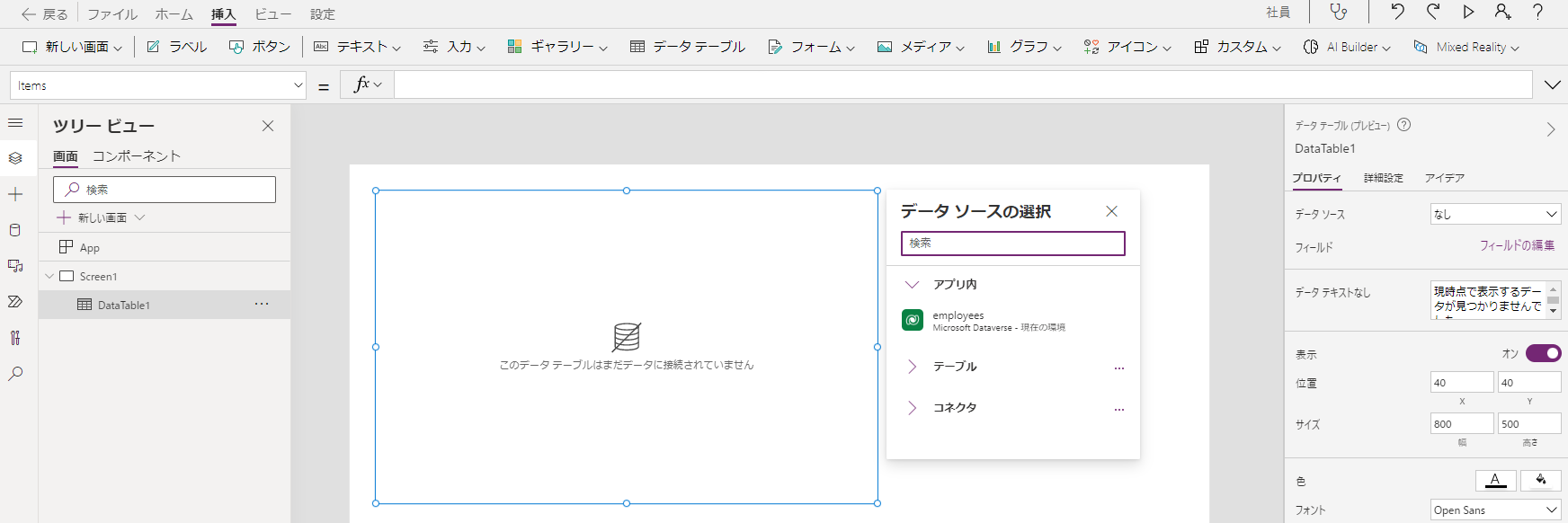Collapse the アプリ内 section
Image resolution: width=1568 pixels, height=523 pixels.
tap(912, 285)
